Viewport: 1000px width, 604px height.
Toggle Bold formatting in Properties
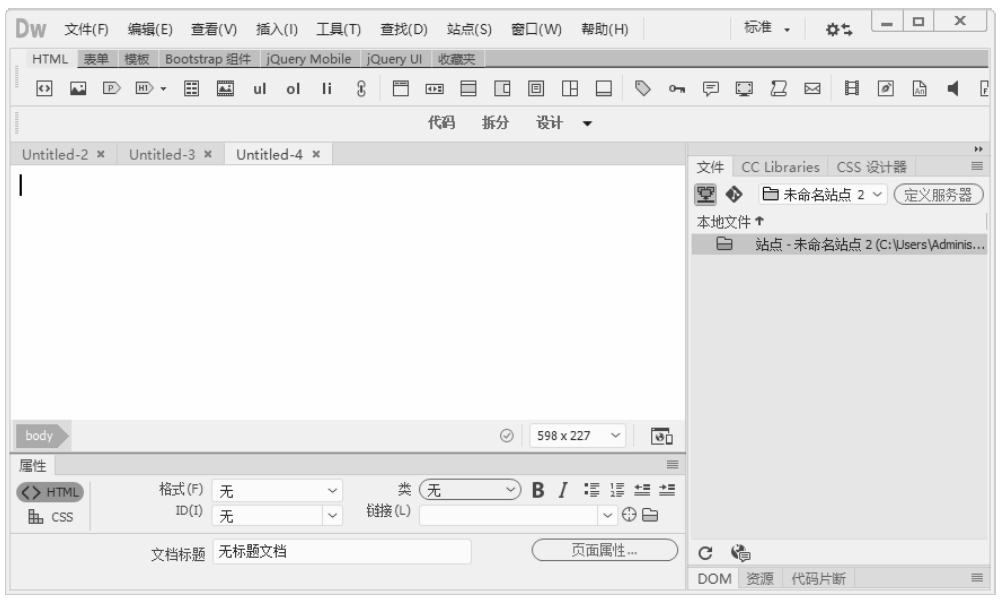point(538,490)
